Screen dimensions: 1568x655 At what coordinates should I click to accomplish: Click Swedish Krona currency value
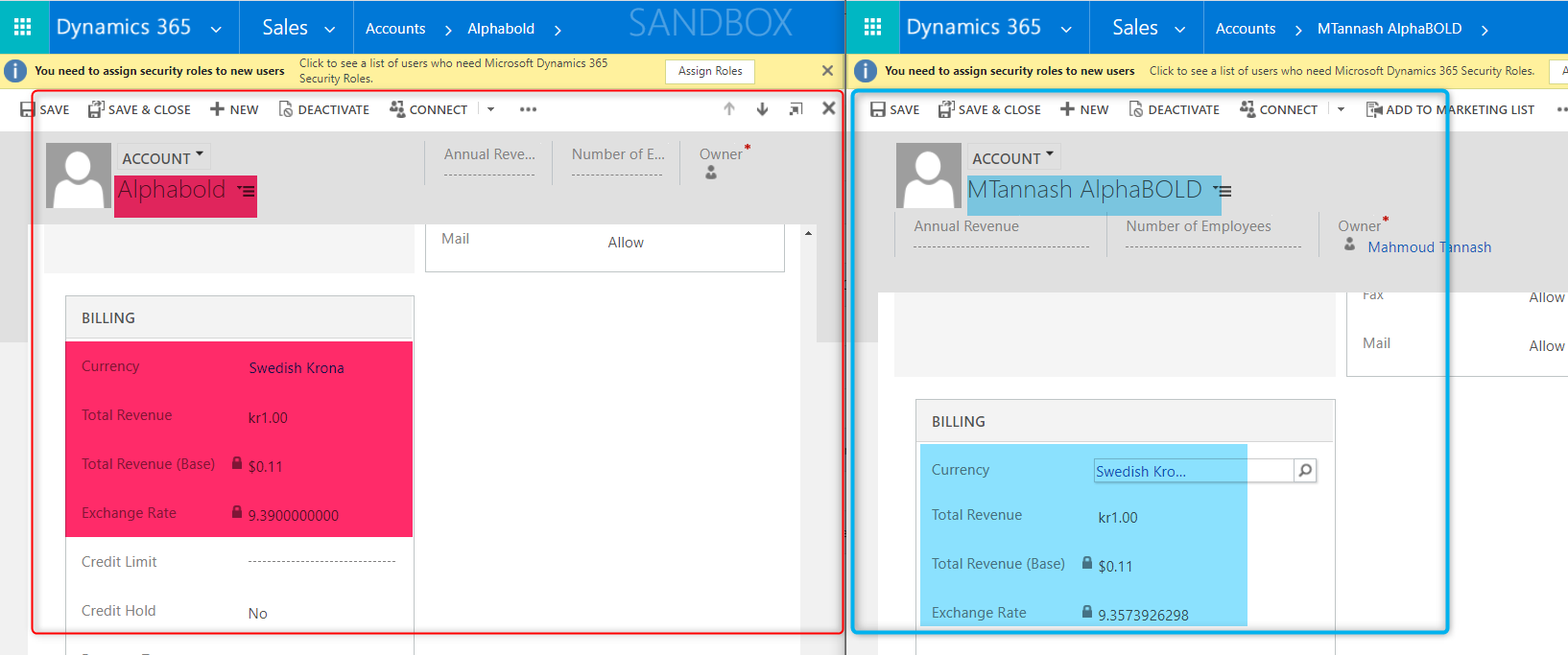coord(297,368)
